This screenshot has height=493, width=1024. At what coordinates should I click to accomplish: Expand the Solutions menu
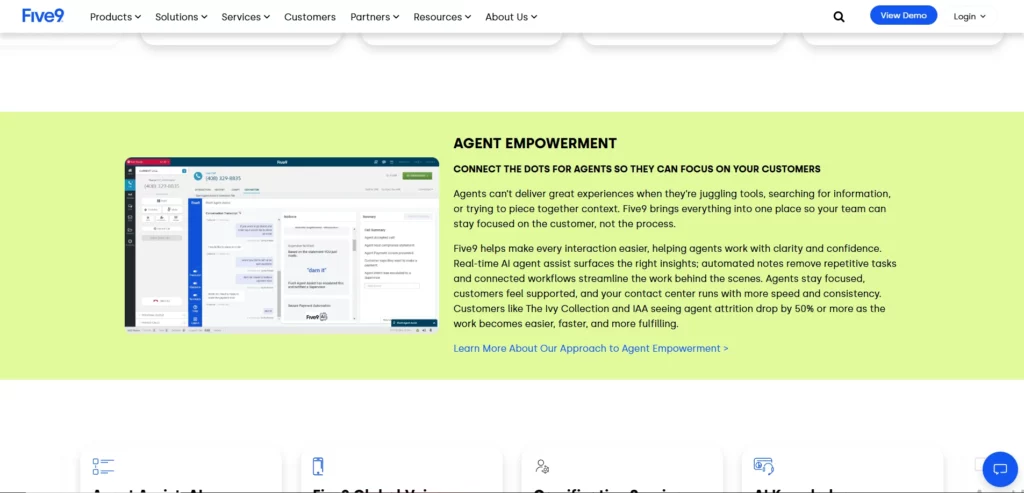click(181, 17)
